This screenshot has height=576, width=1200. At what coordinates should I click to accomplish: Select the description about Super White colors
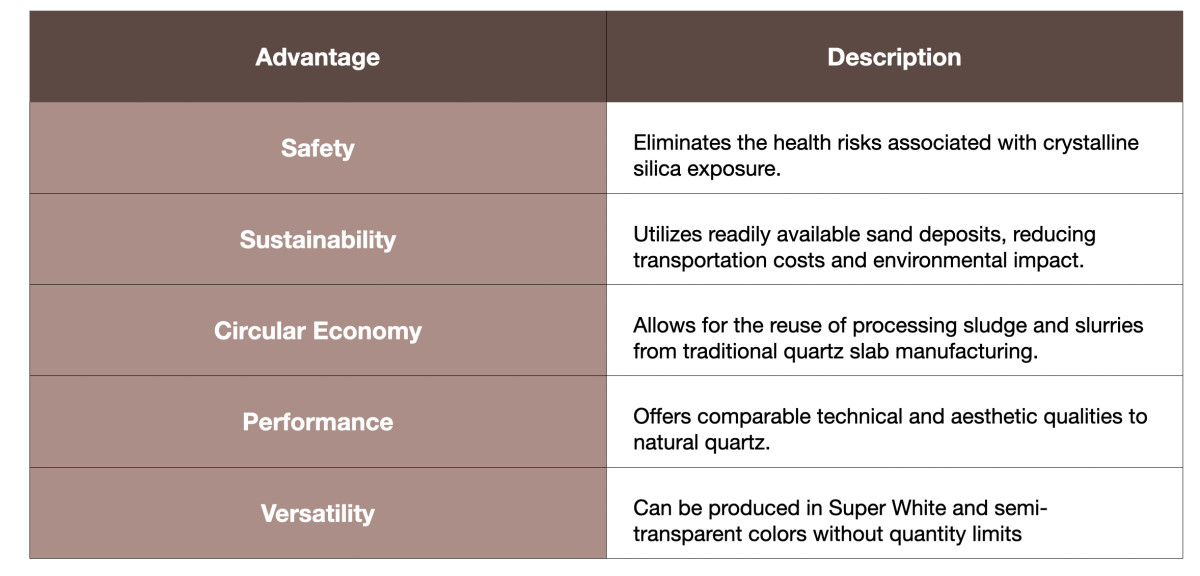[840, 520]
